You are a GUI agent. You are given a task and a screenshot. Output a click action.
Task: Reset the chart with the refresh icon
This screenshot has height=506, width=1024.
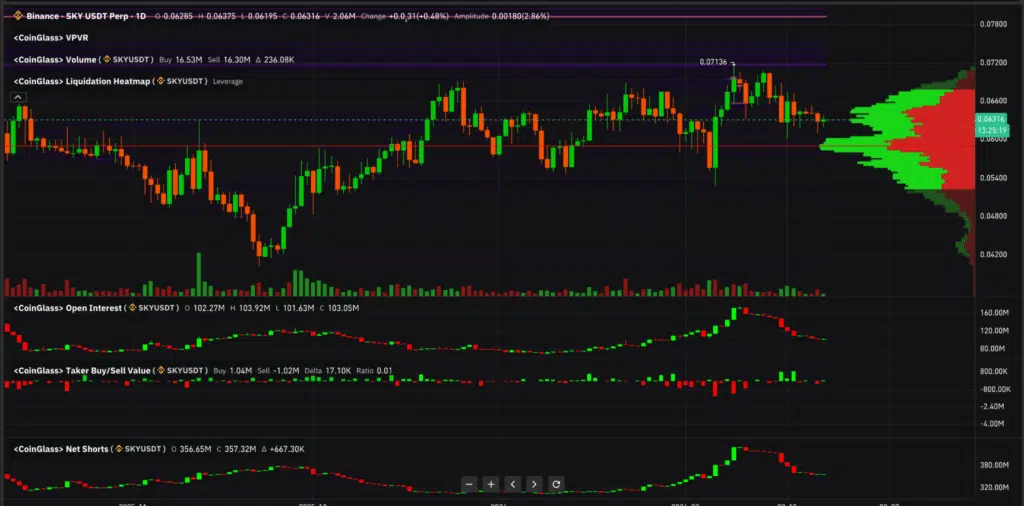(556, 484)
